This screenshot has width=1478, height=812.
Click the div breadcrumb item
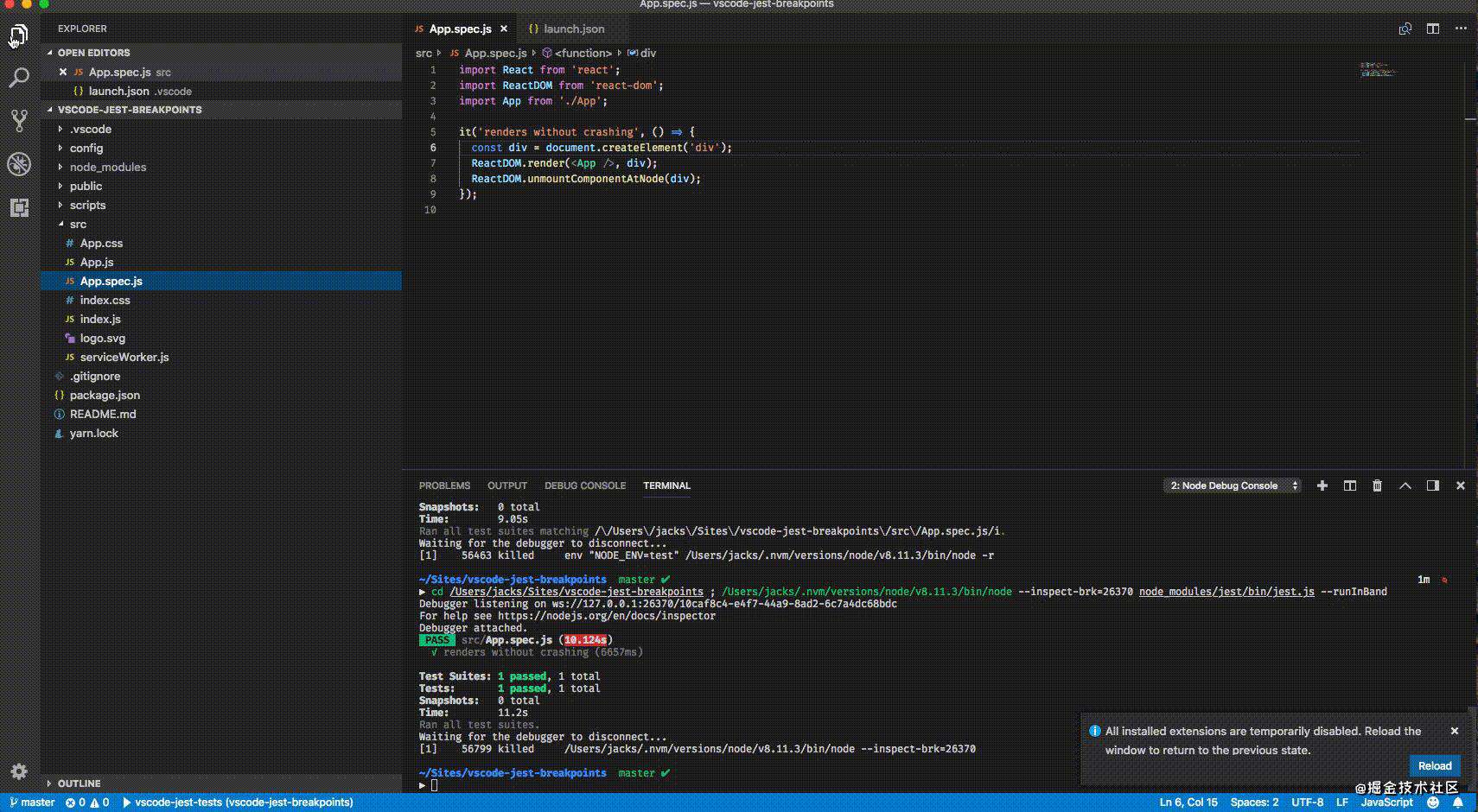[641, 53]
